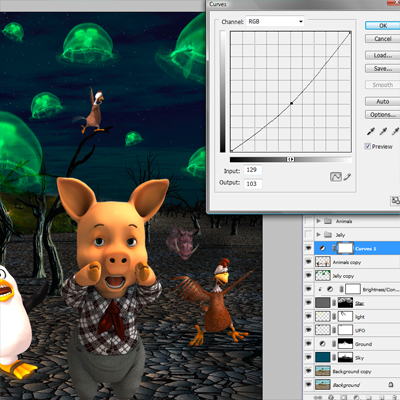The height and width of the screenshot is (400, 400).
Task: Select the black point eyedropper
Action: tap(371, 131)
